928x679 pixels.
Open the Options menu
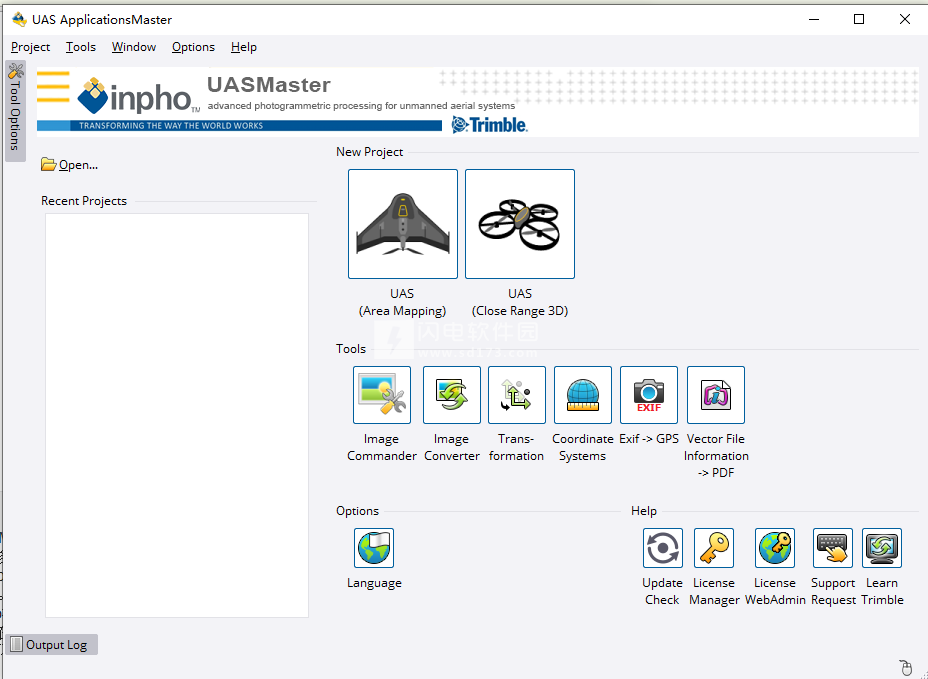(193, 47)
